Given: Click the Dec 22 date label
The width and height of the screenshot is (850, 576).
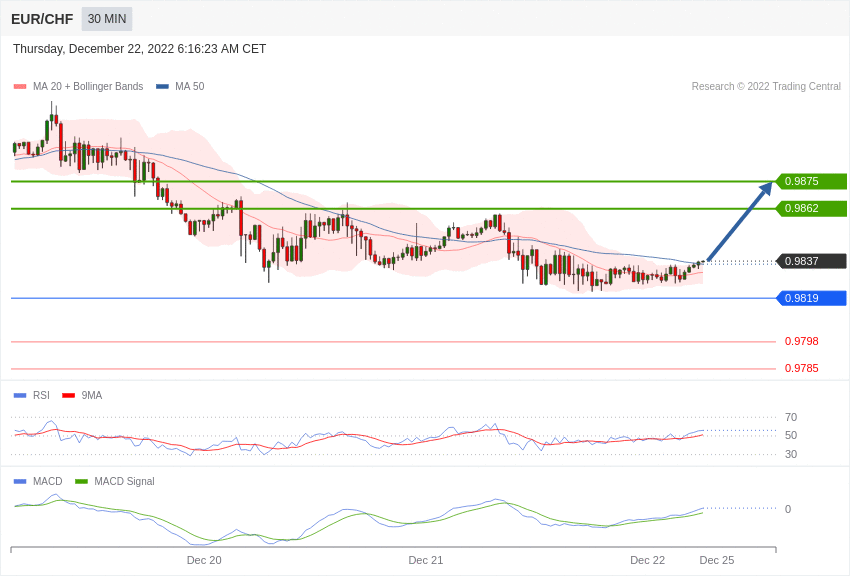Looking at the screenshot, I should tap(647, 560).
